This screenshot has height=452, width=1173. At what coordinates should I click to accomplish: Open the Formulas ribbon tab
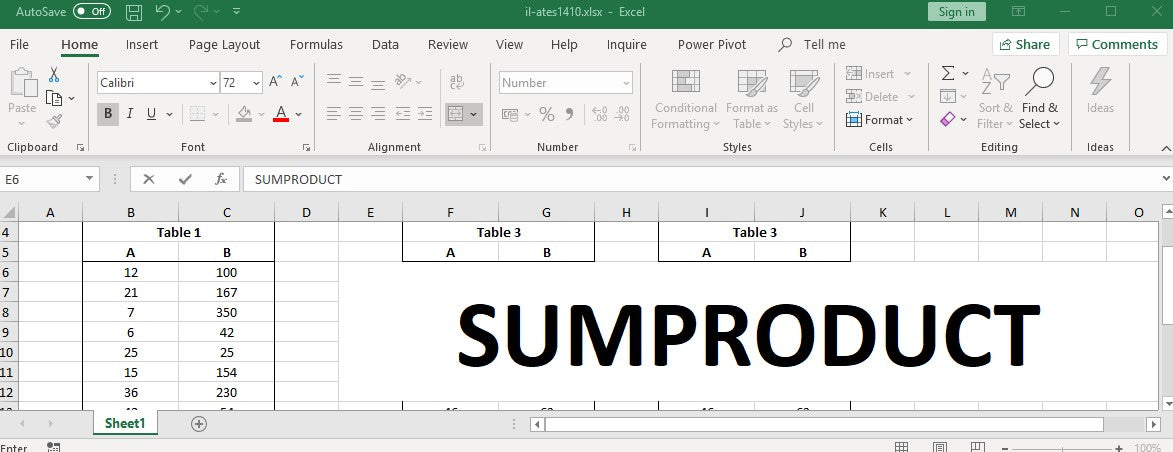316,45
